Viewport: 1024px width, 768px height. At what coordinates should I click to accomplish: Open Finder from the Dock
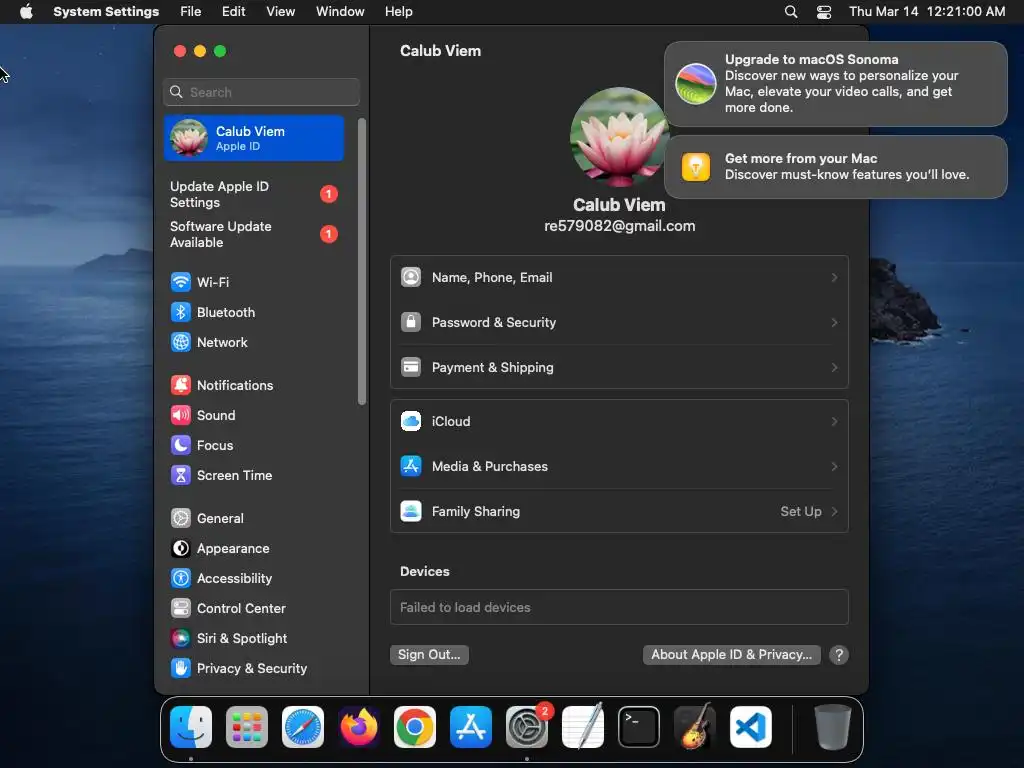191,727
